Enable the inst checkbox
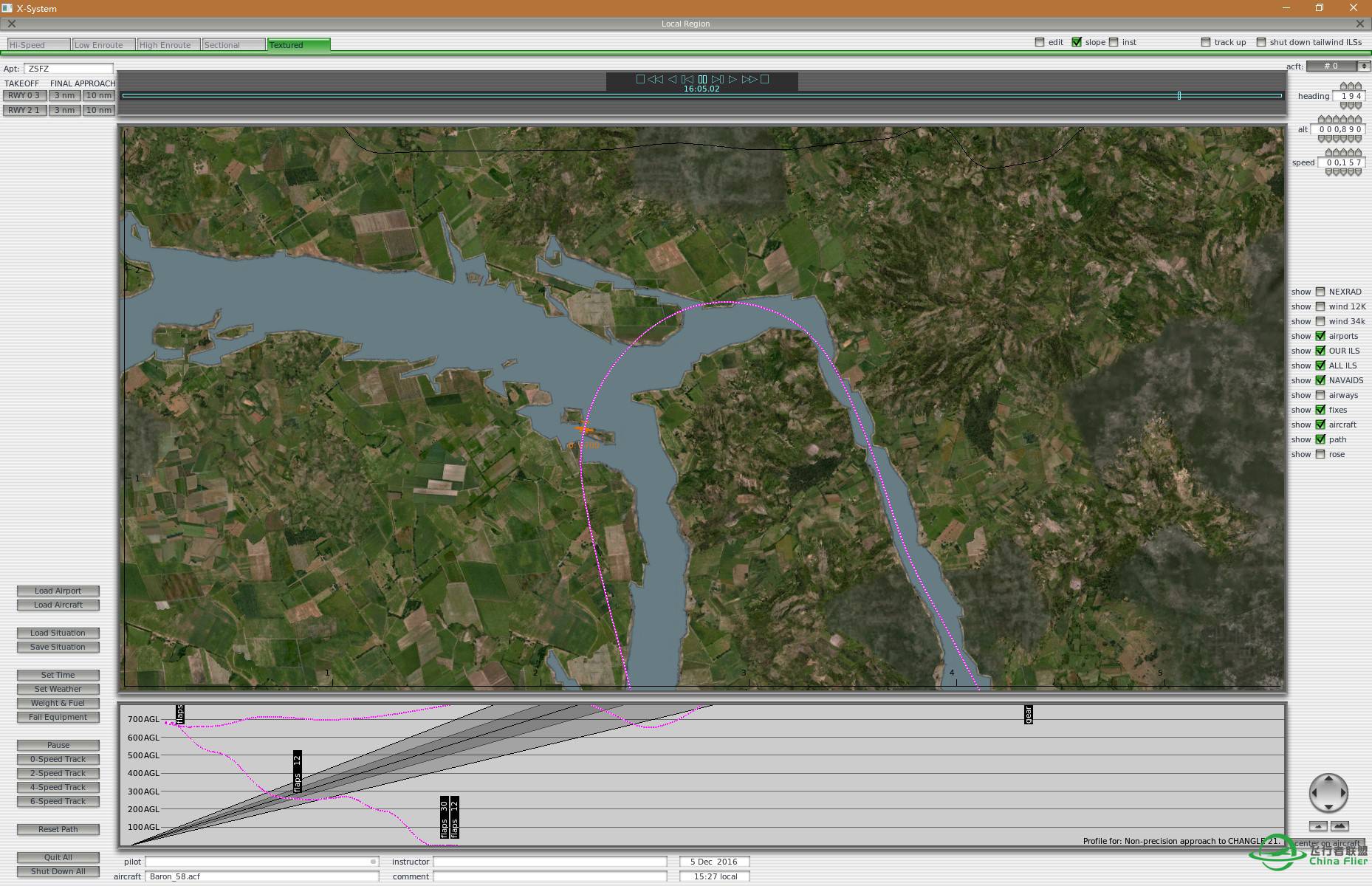 click(x=1114, y=42)
